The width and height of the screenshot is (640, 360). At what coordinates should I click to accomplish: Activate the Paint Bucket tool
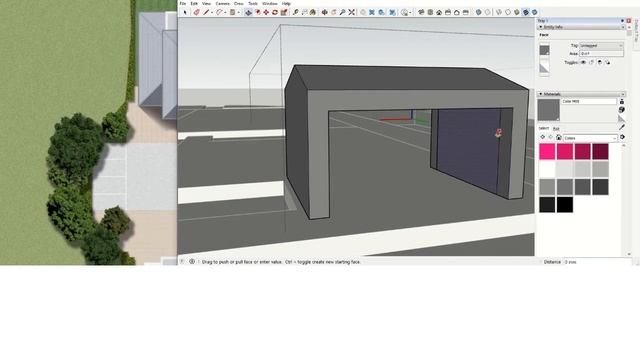pos(313,12)
